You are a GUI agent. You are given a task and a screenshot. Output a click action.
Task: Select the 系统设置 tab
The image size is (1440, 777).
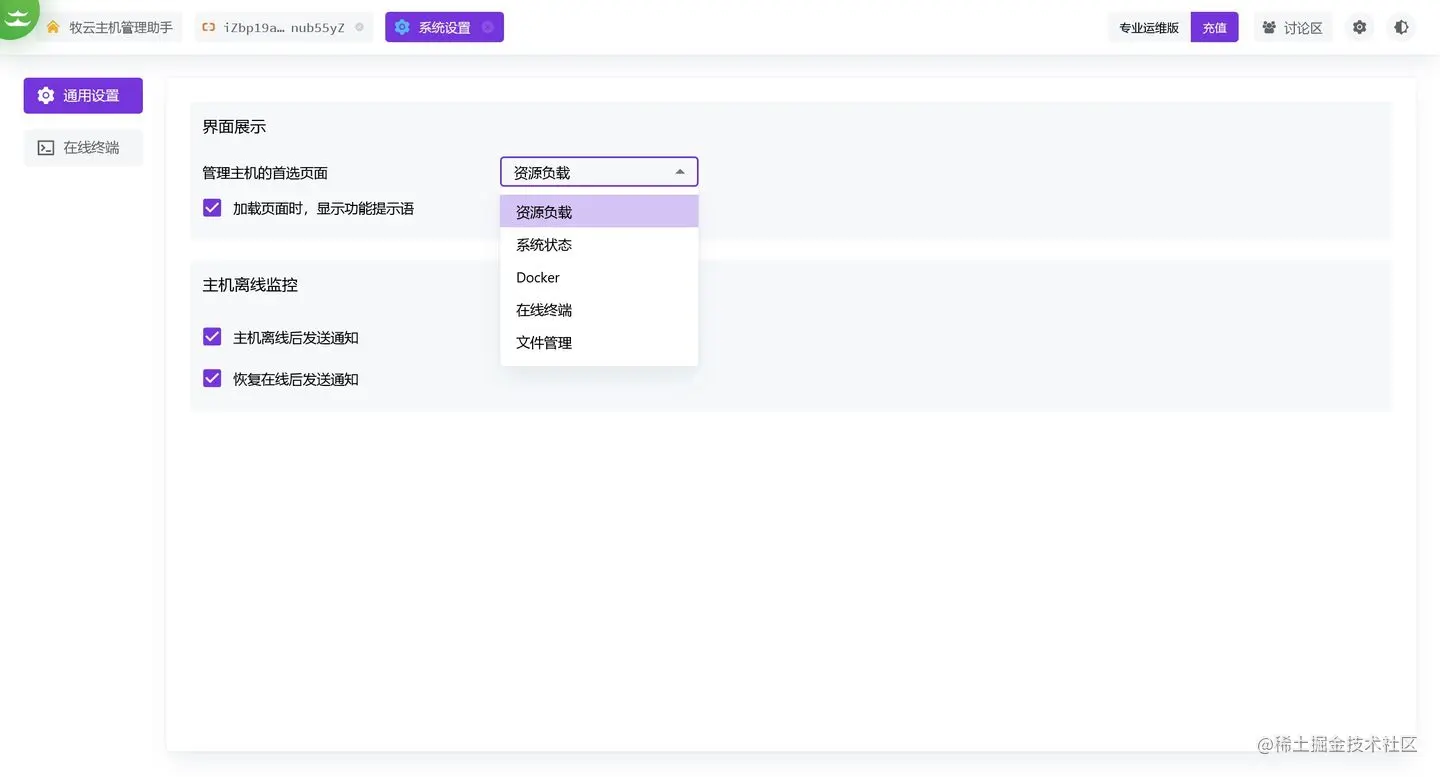point(444,28)
